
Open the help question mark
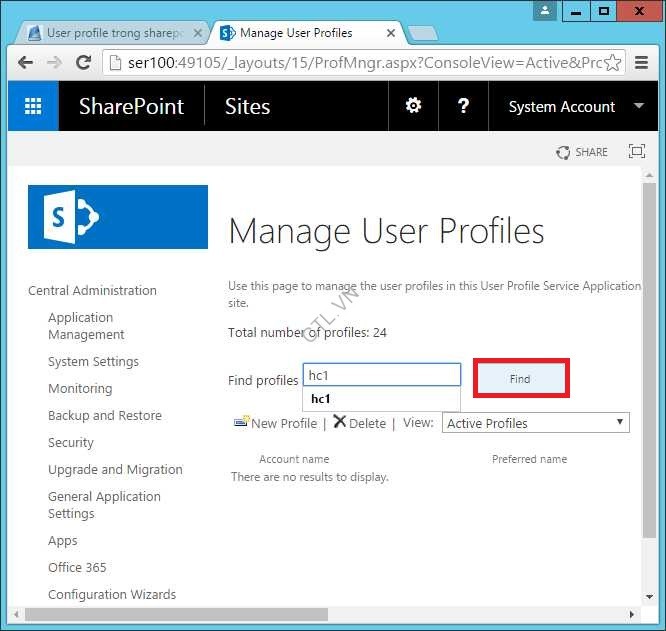tap(463, 105)
